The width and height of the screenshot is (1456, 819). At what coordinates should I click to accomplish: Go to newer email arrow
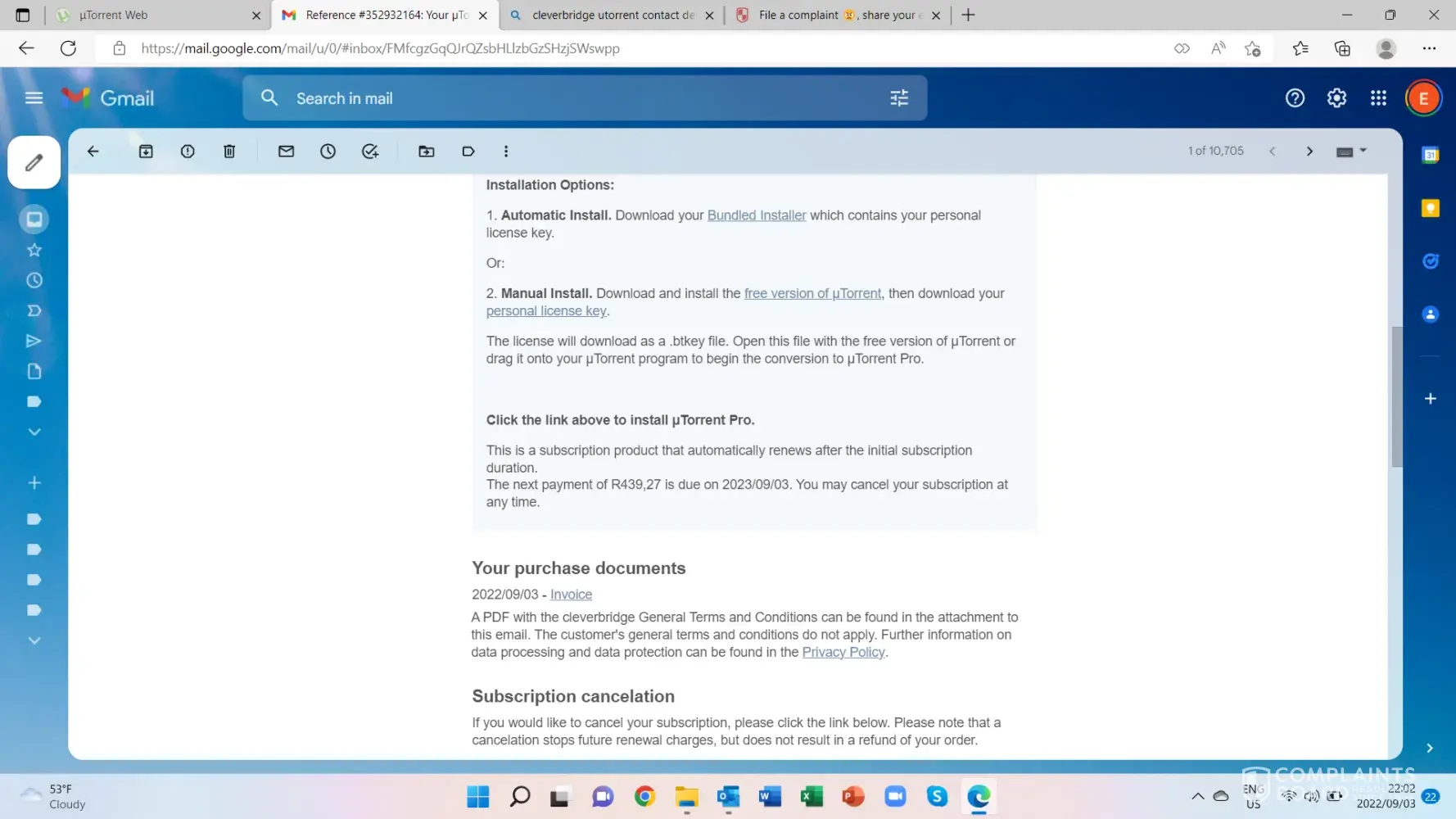coord(1272,152)
